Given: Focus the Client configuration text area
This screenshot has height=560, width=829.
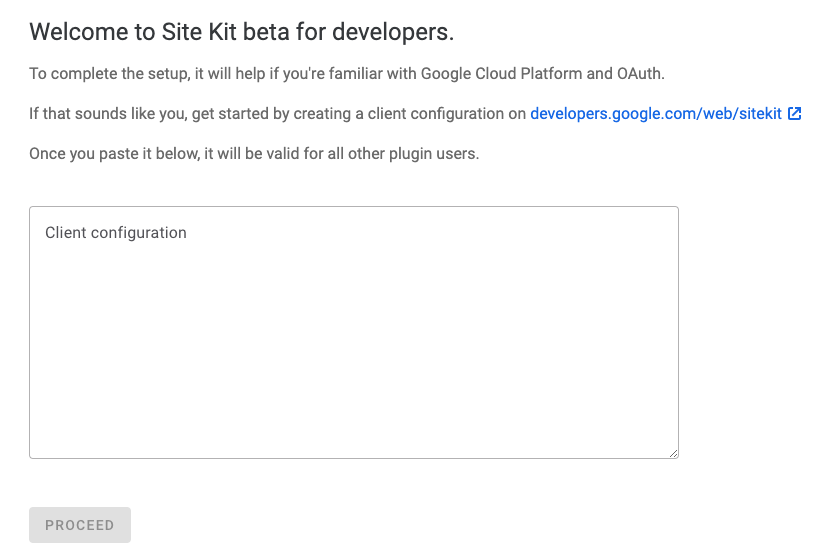Looking at the screenshot, I should tap(354, 332).
